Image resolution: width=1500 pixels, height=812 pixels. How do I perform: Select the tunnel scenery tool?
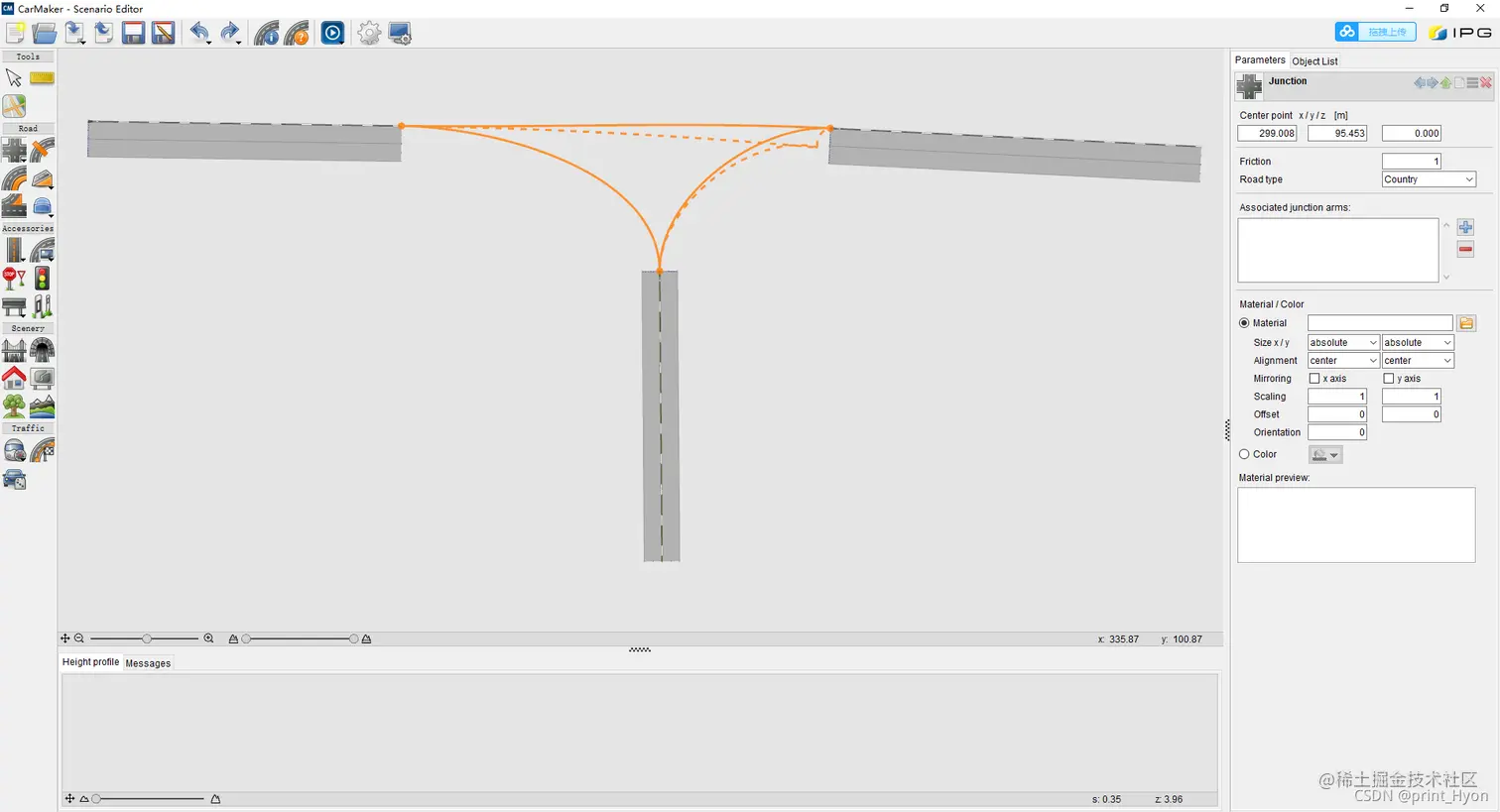(x=42, y=350)
